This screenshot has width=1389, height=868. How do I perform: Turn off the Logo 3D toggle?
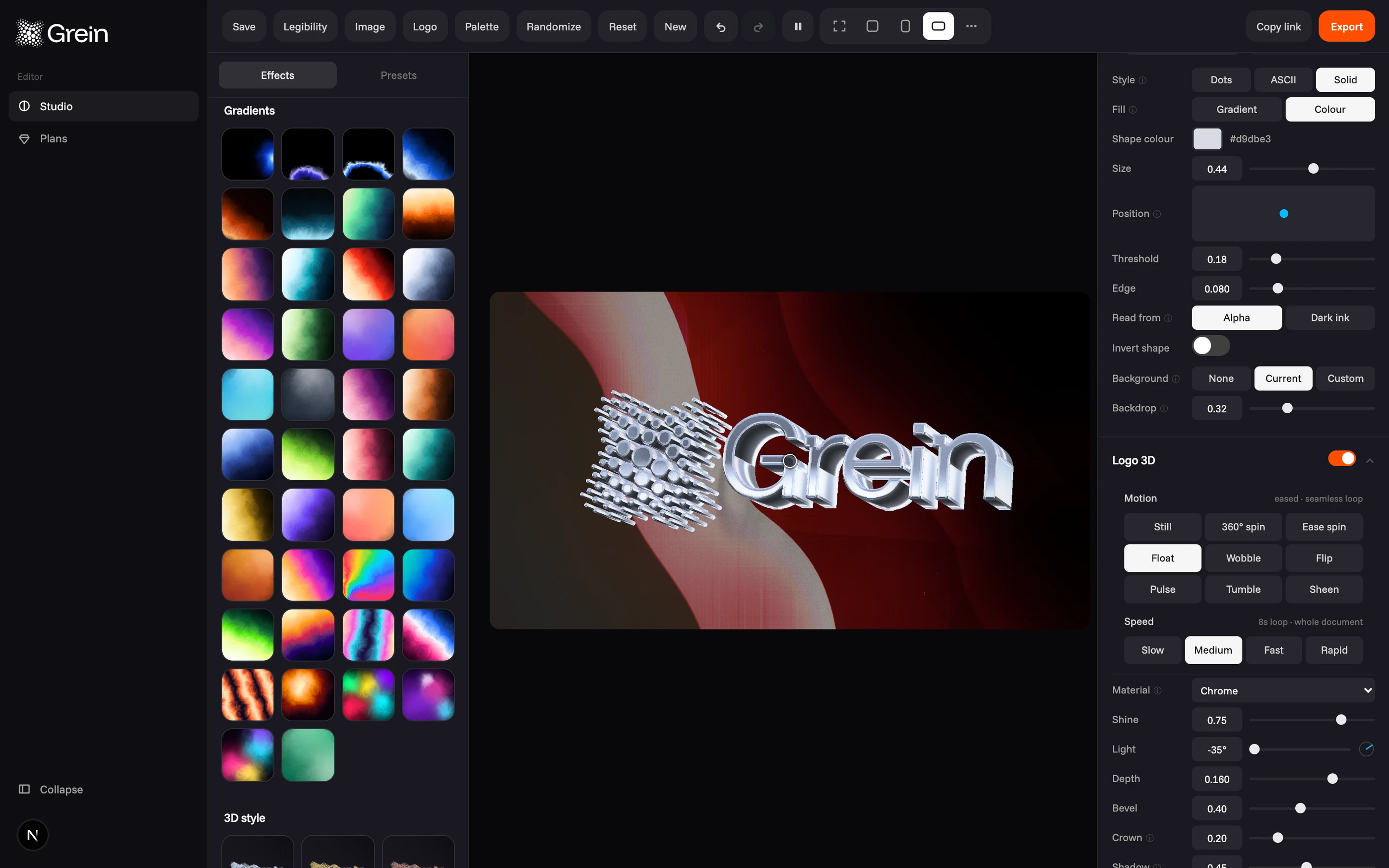[1342, 459]
